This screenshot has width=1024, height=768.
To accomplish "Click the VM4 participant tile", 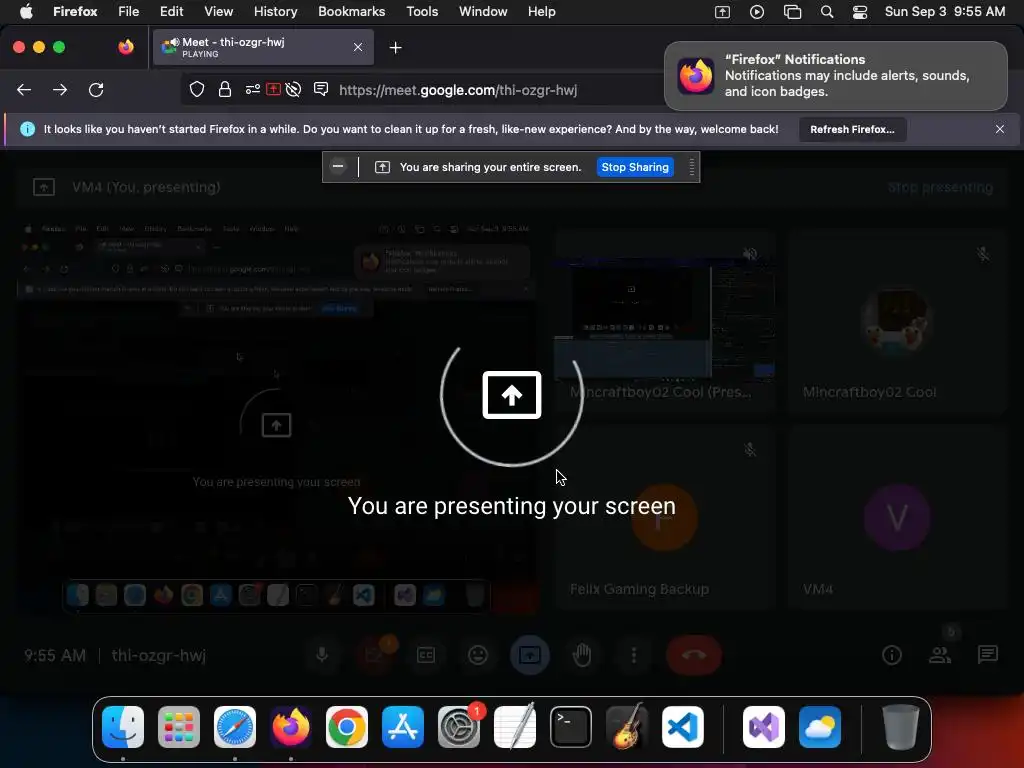I will tap(897, 519).
